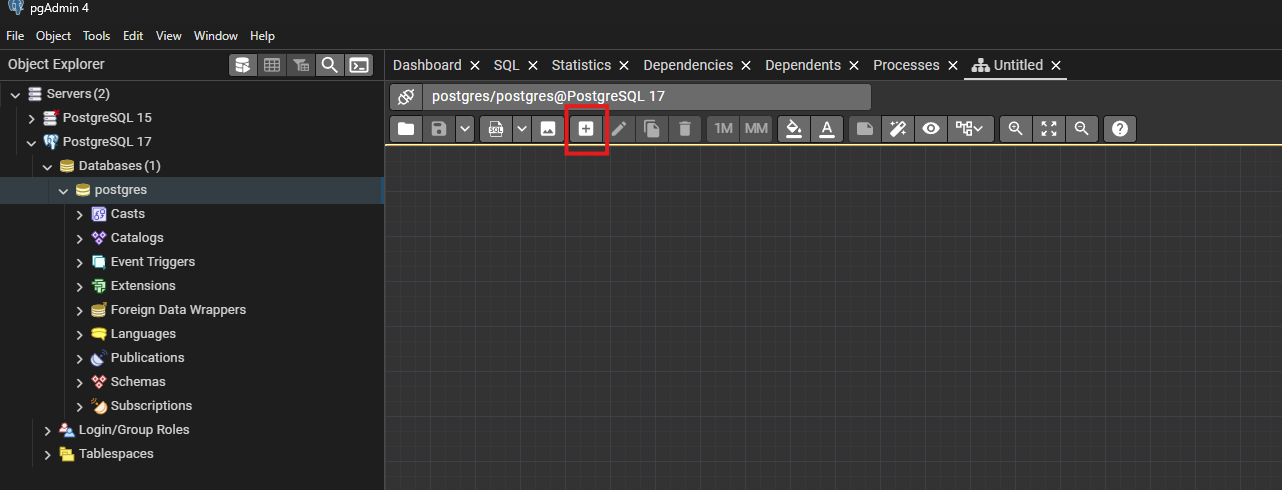Open the Save options dropdown arrow
Screen dimensions: 1282x490
tap(464, 129)
